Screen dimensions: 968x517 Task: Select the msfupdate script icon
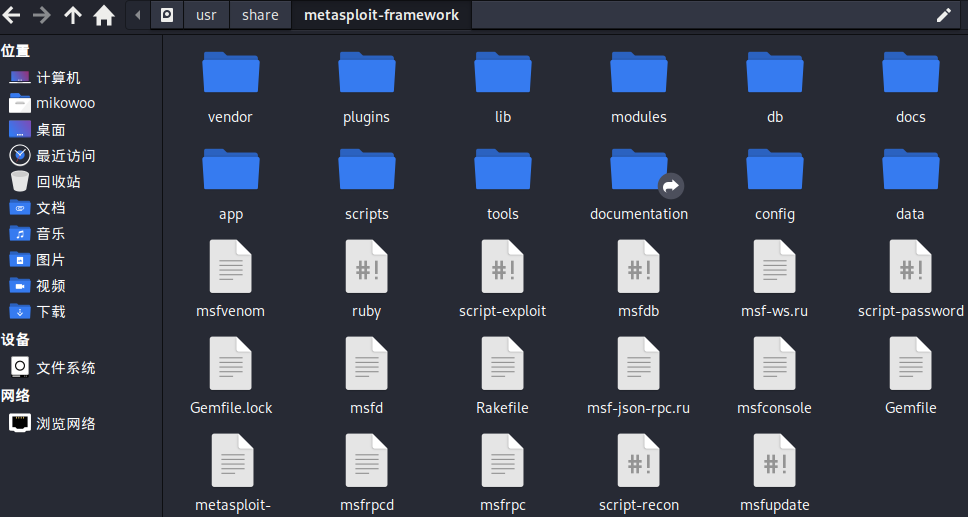tap(775, 460)
